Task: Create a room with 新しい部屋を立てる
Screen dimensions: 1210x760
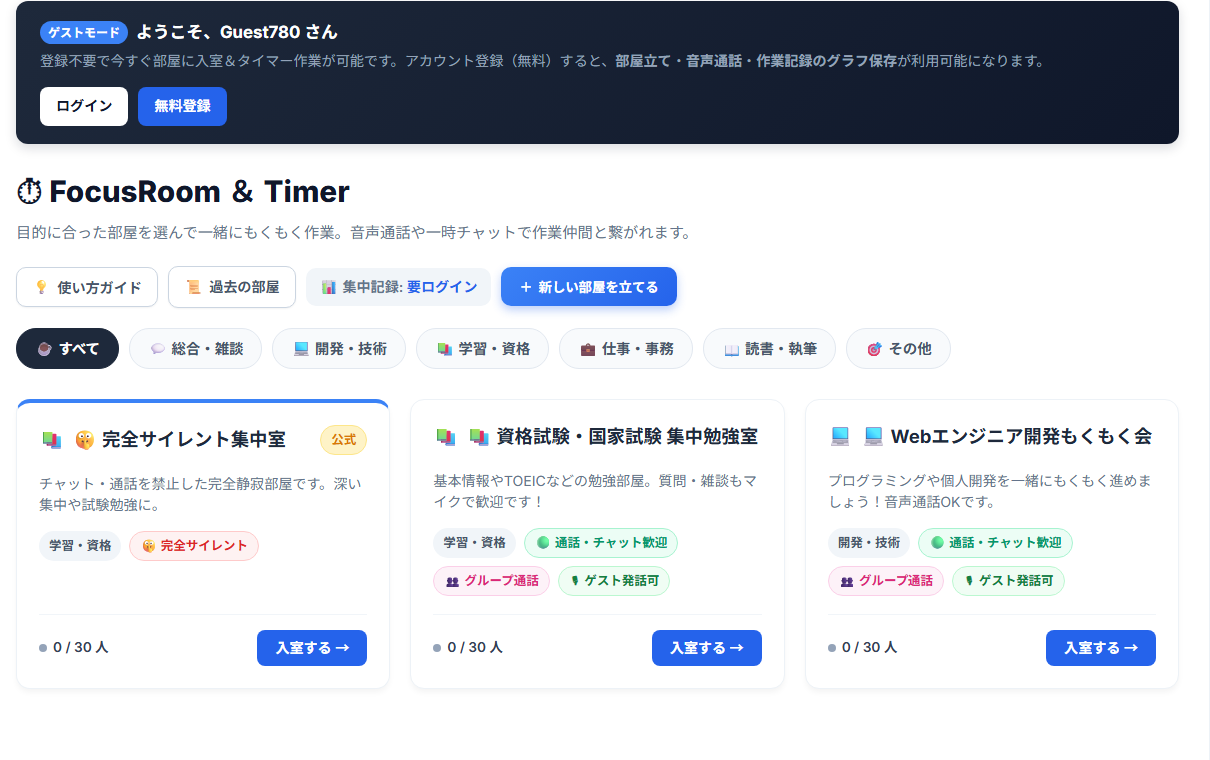Action: [x=589, y=287]
